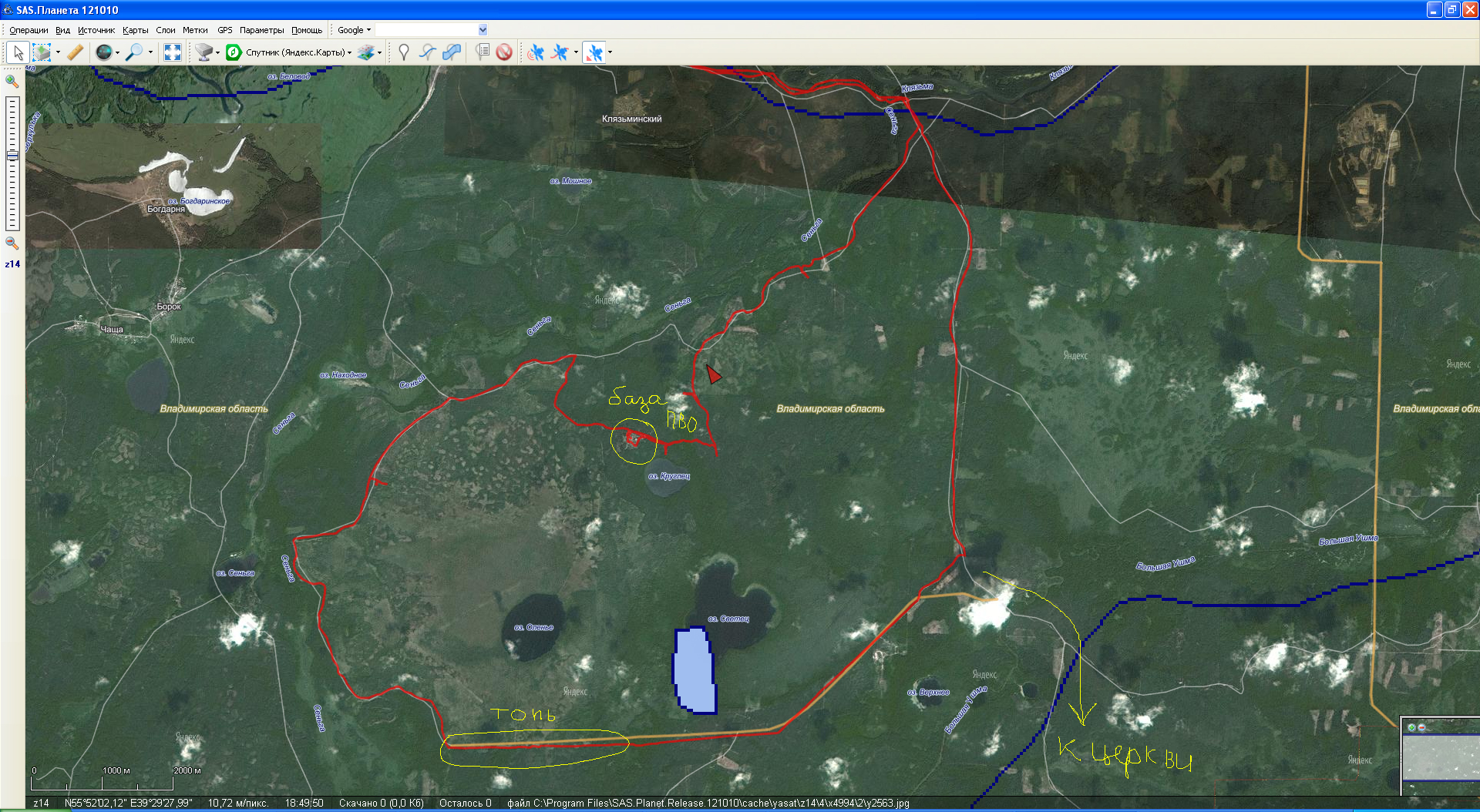Click the zoom in magnifier above slider

click(12, 81)
